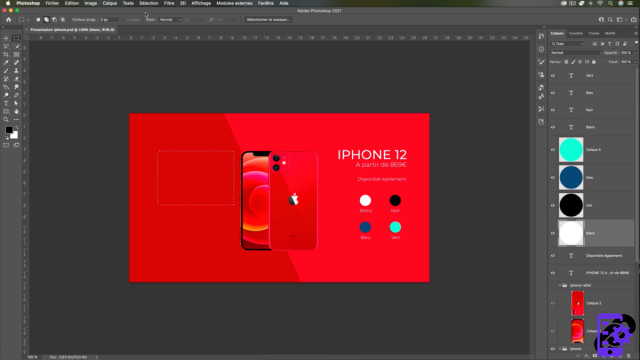Select the History Brush tool

pyautogui.click(x=6, y=79)
